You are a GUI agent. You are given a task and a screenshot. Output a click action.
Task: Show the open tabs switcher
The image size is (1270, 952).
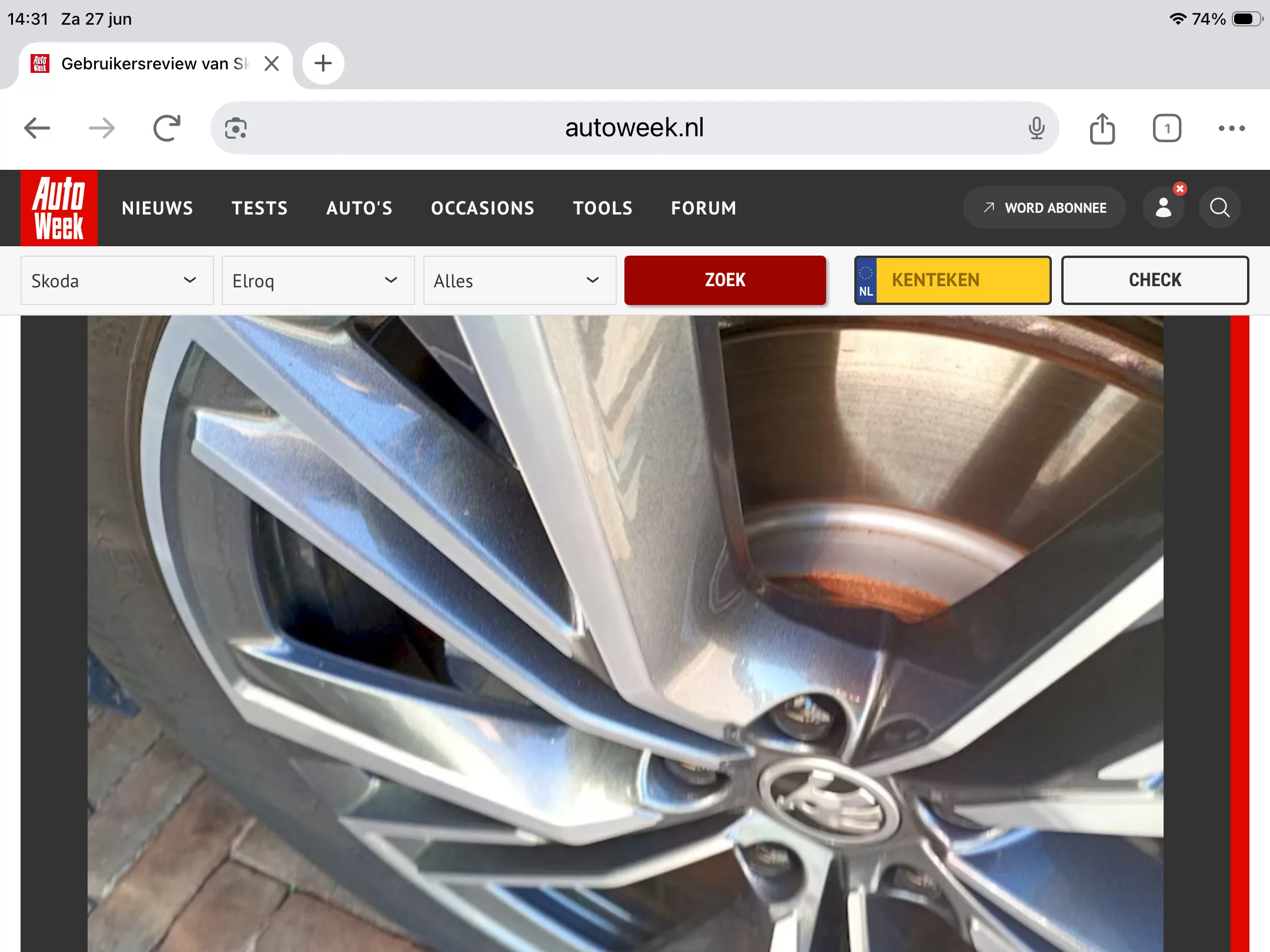click(x=1167, y=128)
